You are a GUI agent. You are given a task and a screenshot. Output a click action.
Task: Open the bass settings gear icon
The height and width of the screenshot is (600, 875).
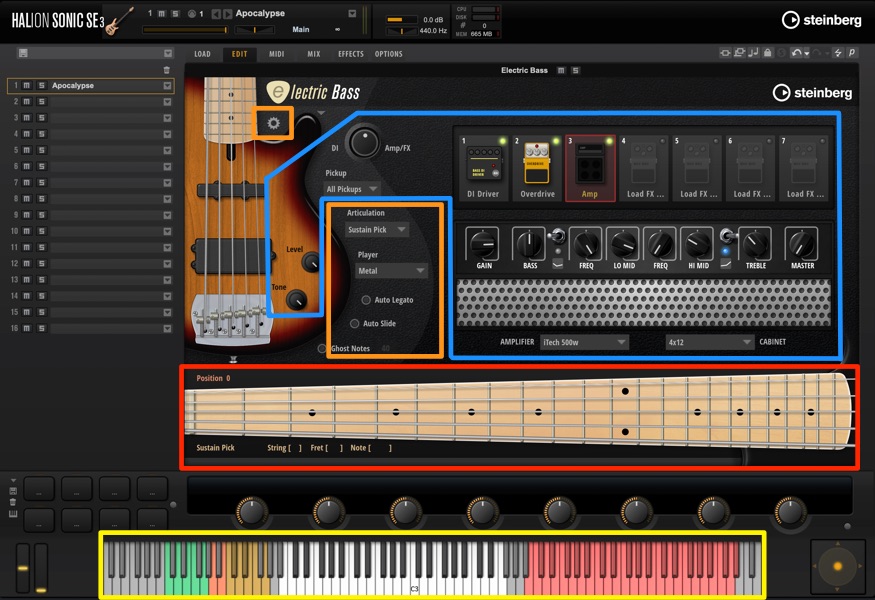click(x=273, y=123)
